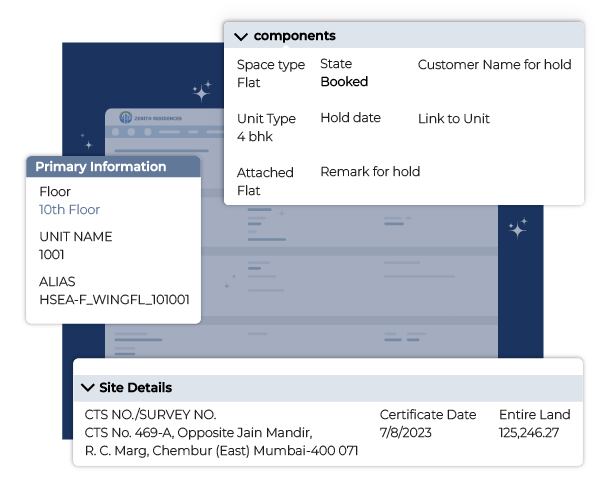Click the alias HSEA-F_WINGFL_101001 text
Image resolution: width=606 pixels, height=482 pixels.
(114, 300)
